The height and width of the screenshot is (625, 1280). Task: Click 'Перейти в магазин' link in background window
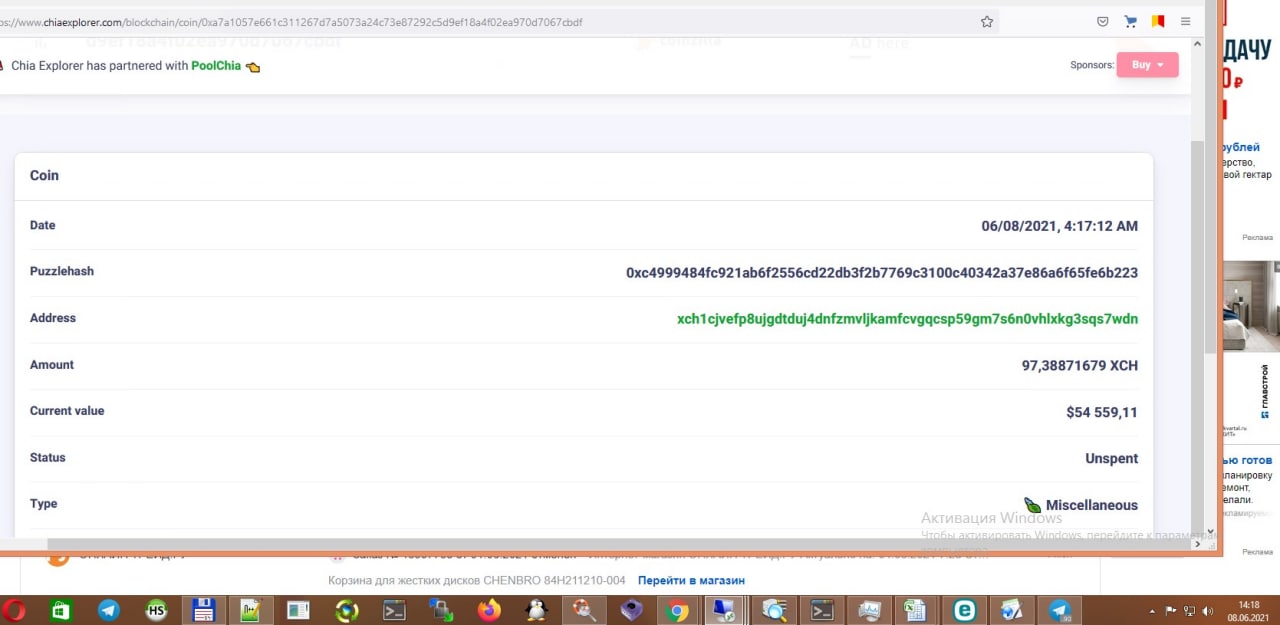691,580
